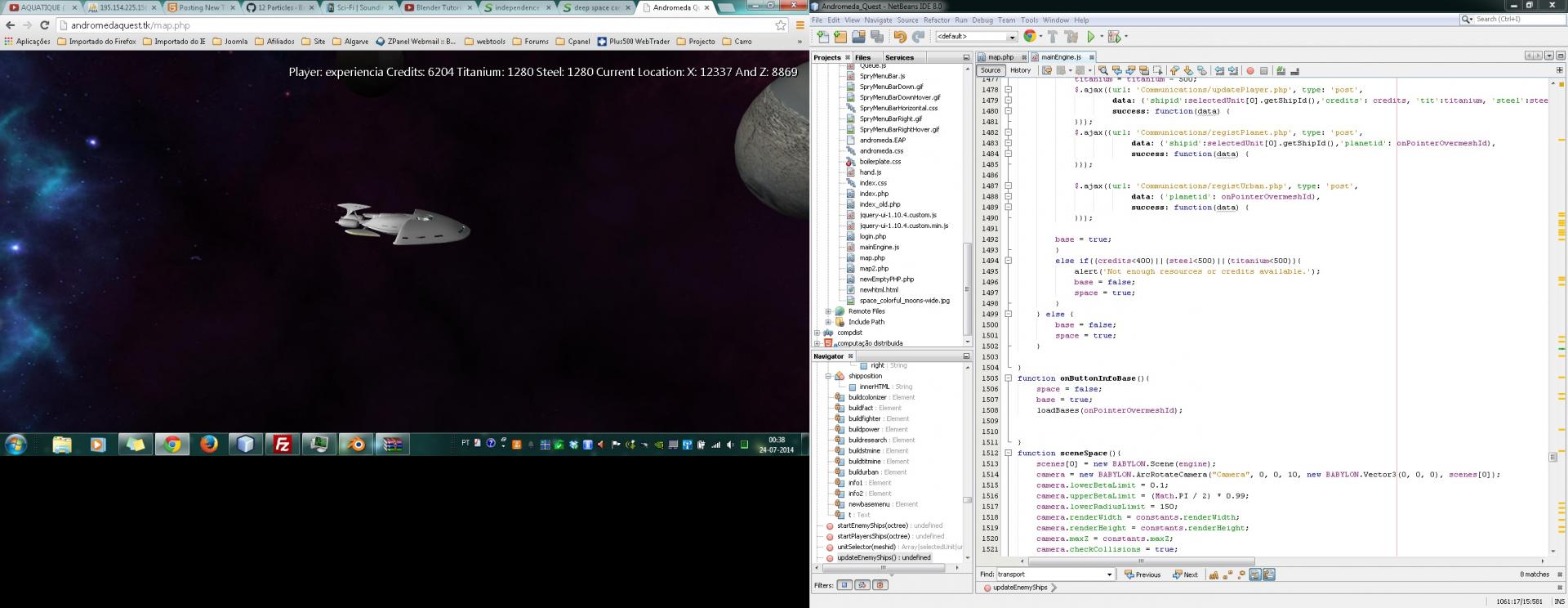The image size is (1568, 608).
Task: Switch to the Files tab
Action: 862,57
